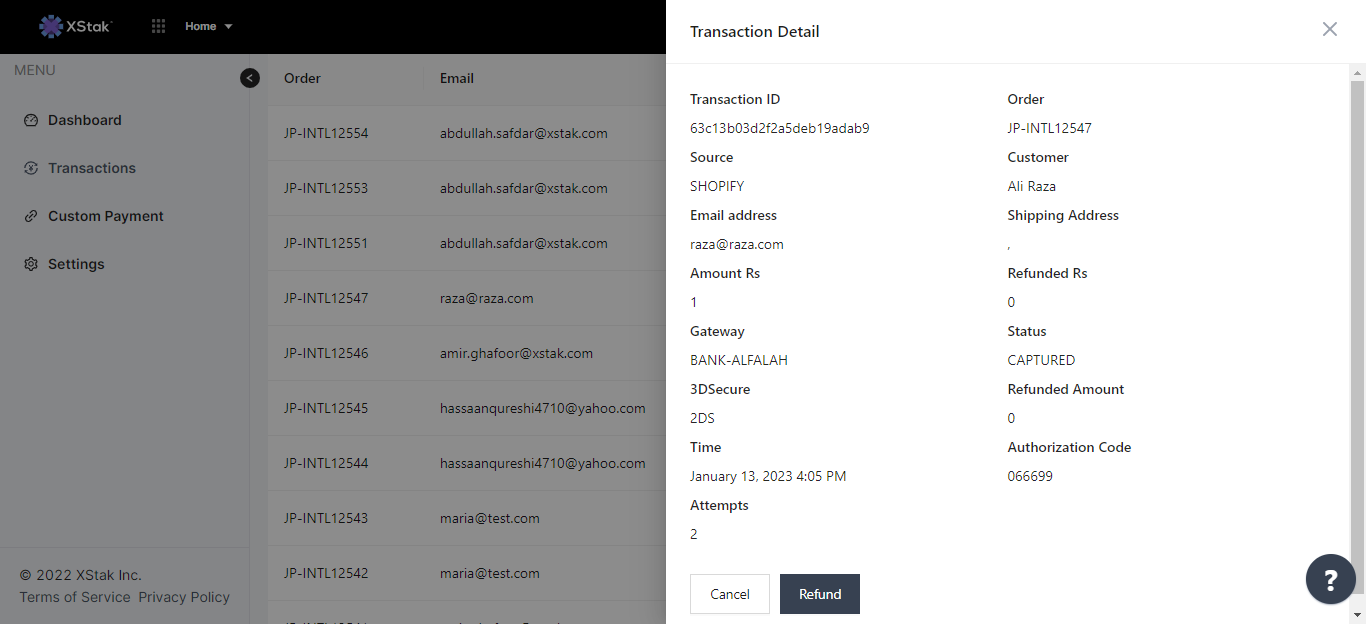Image resolution: width=1366 pixels, height=624 pixels.
Task: Click the Dashboard gauge icon
Action: pos(31,120)
